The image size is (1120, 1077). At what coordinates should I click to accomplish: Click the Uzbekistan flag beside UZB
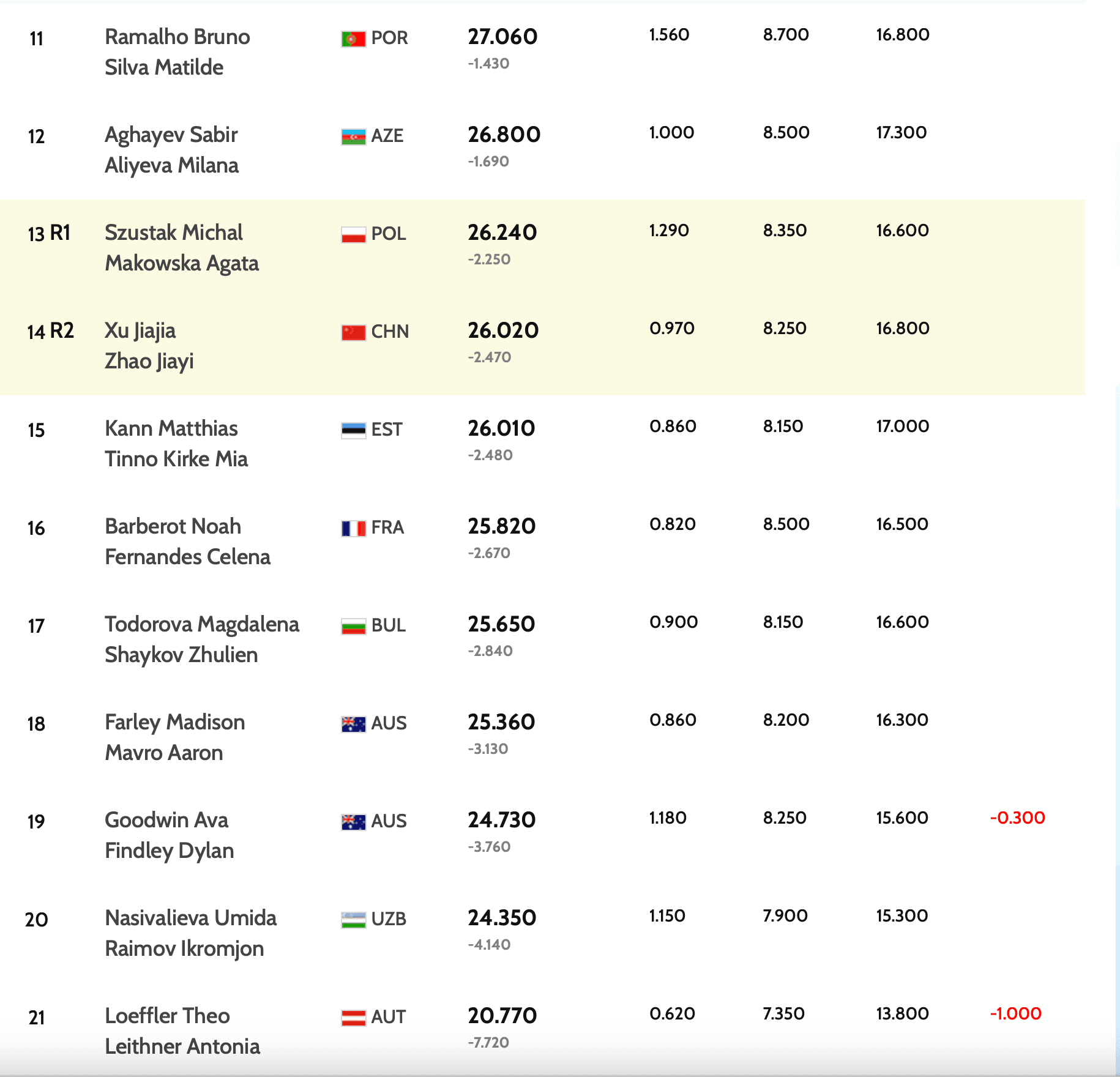click(x=353, y=920)
